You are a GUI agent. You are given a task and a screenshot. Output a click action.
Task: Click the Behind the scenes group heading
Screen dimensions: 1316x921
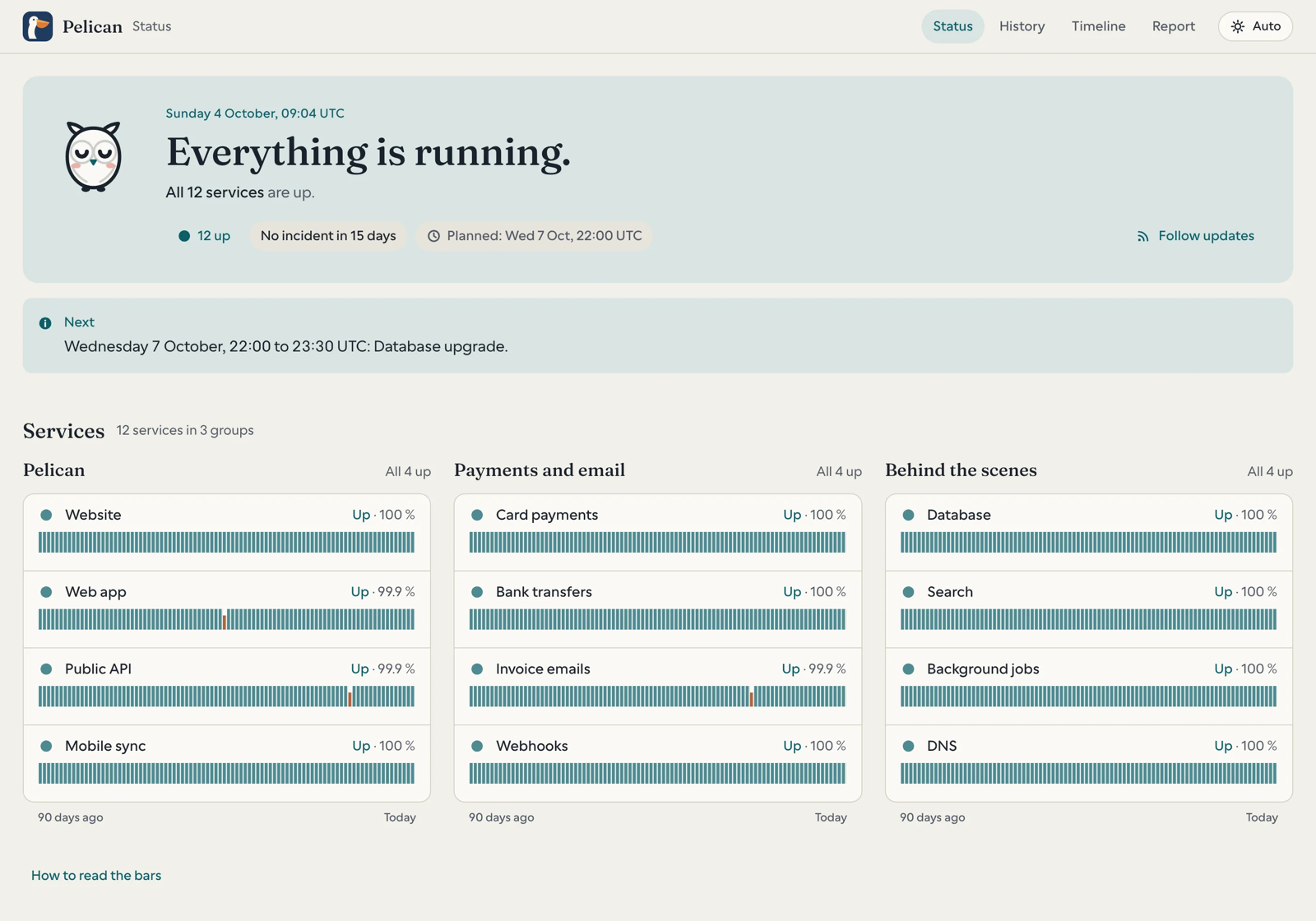click(961, 470)
